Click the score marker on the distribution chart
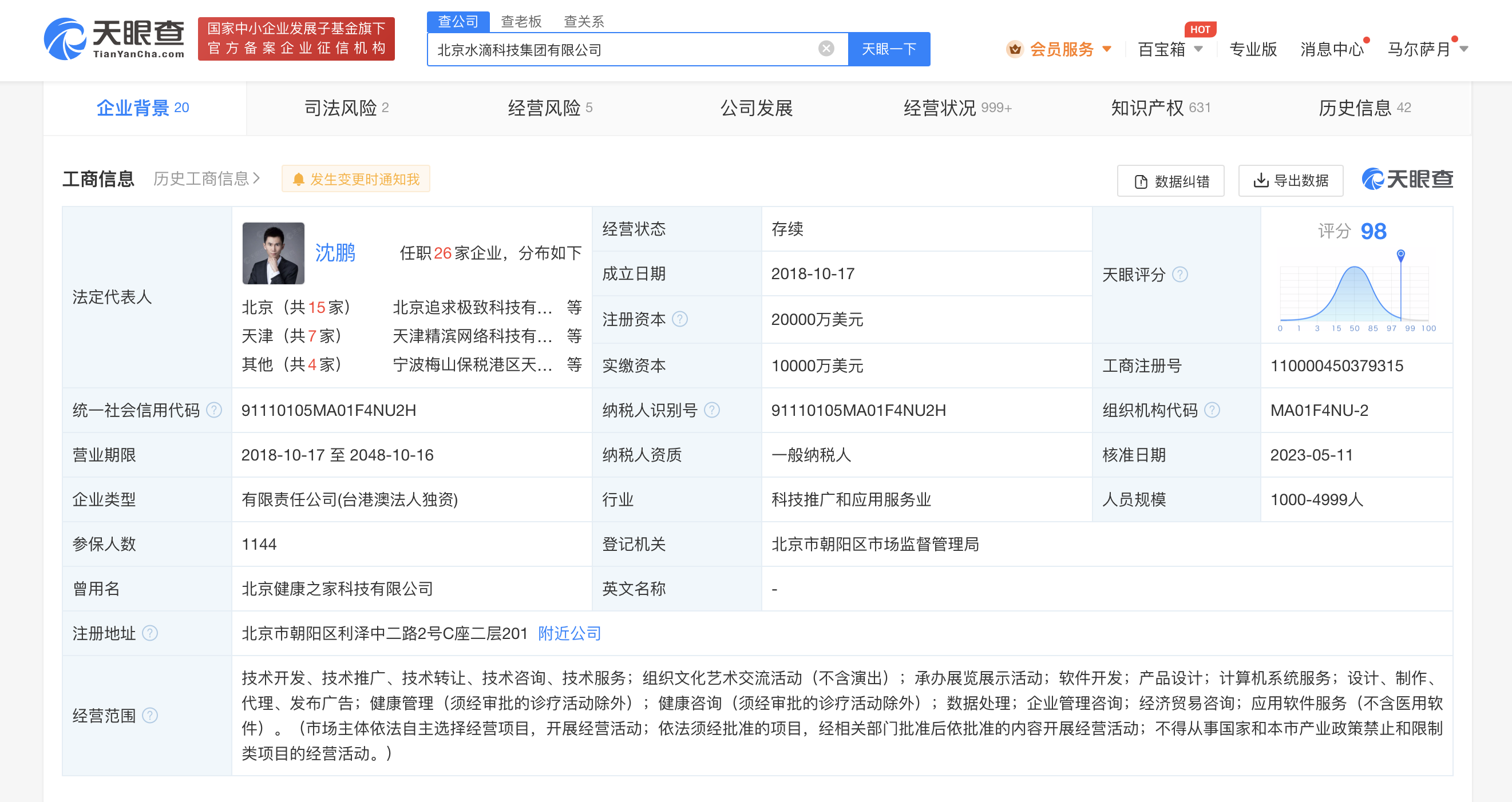 click(1400, 255)
